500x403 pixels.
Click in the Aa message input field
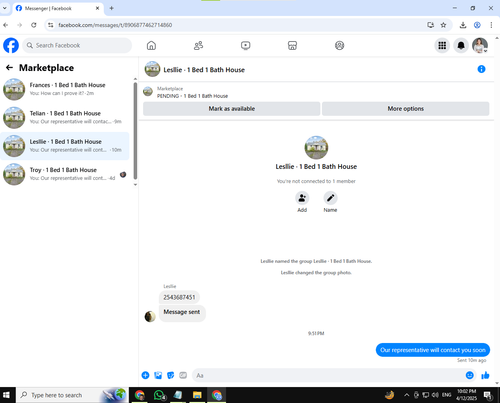(x=328, y=375)
